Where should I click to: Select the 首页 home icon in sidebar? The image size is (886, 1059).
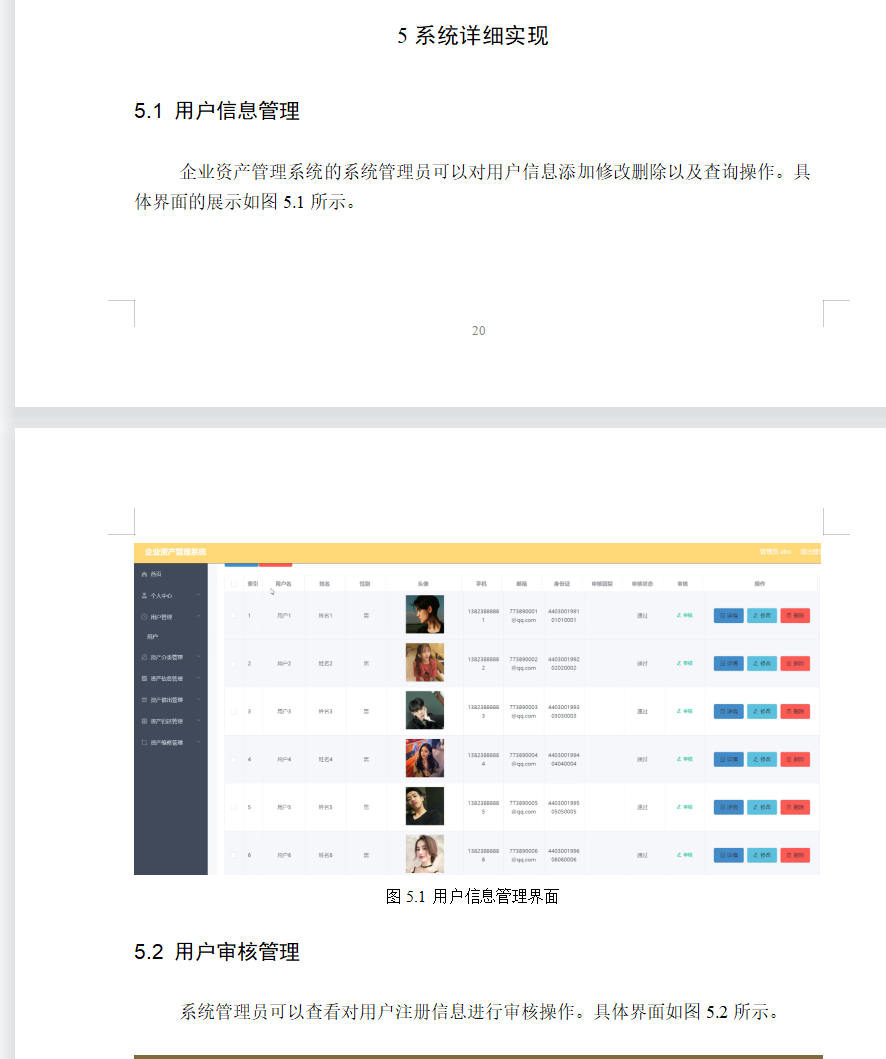[x=144, y=575]
